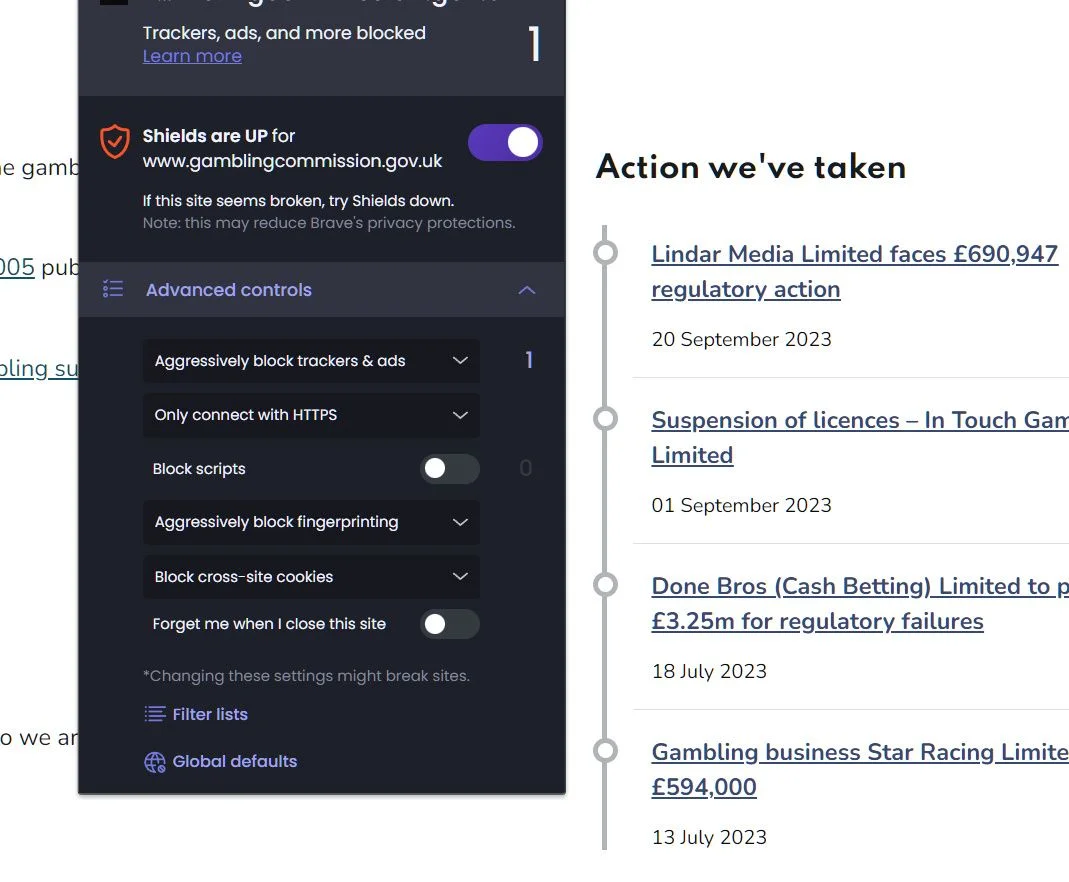Open the Filter lists link

pos(210,714)
